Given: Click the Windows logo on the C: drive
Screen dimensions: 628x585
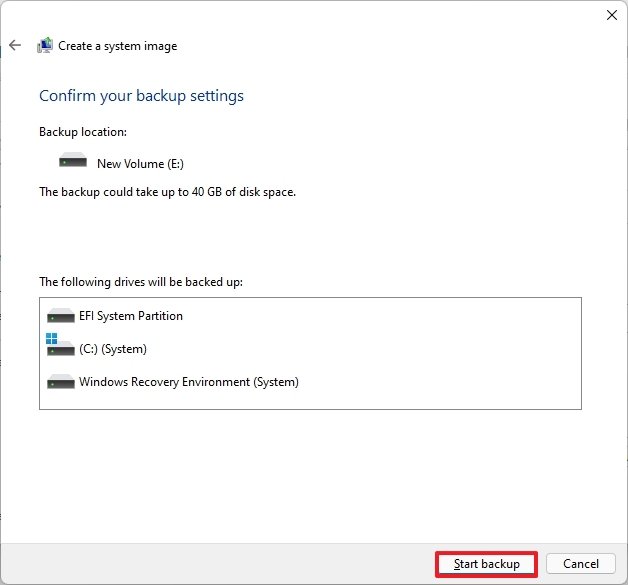Looking at the screenshot, I should coord(51,338).
